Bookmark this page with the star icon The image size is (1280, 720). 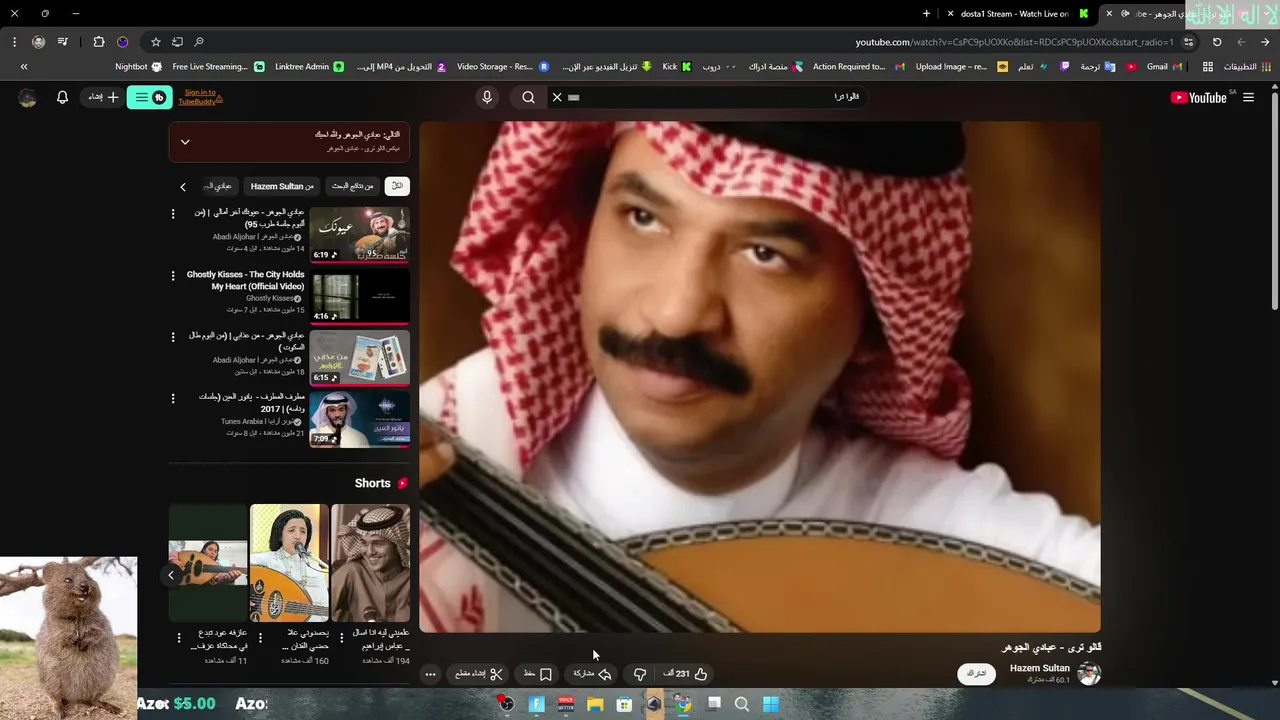click(156, 42)
